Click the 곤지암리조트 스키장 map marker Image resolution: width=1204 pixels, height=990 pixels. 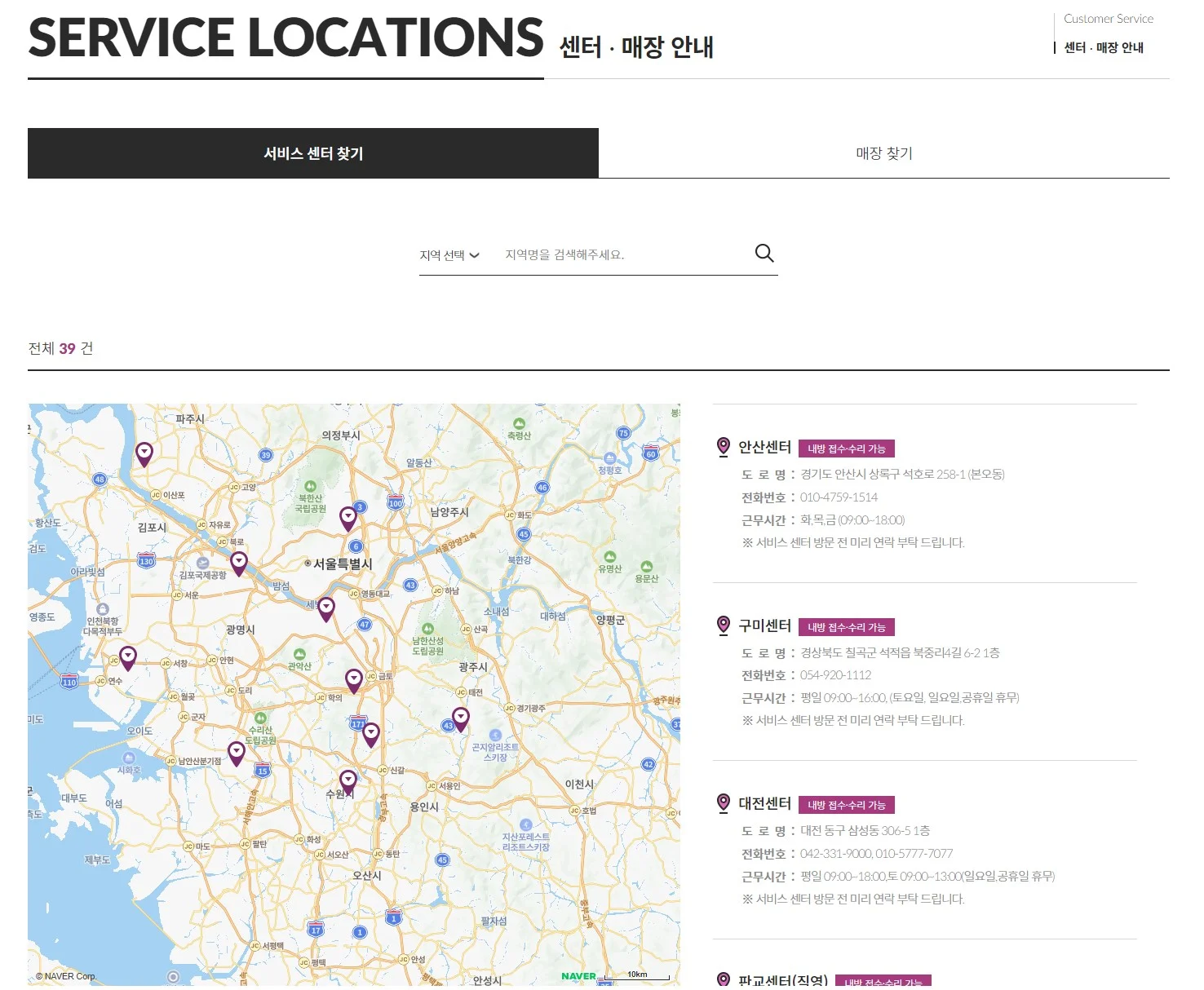[495, 736]
